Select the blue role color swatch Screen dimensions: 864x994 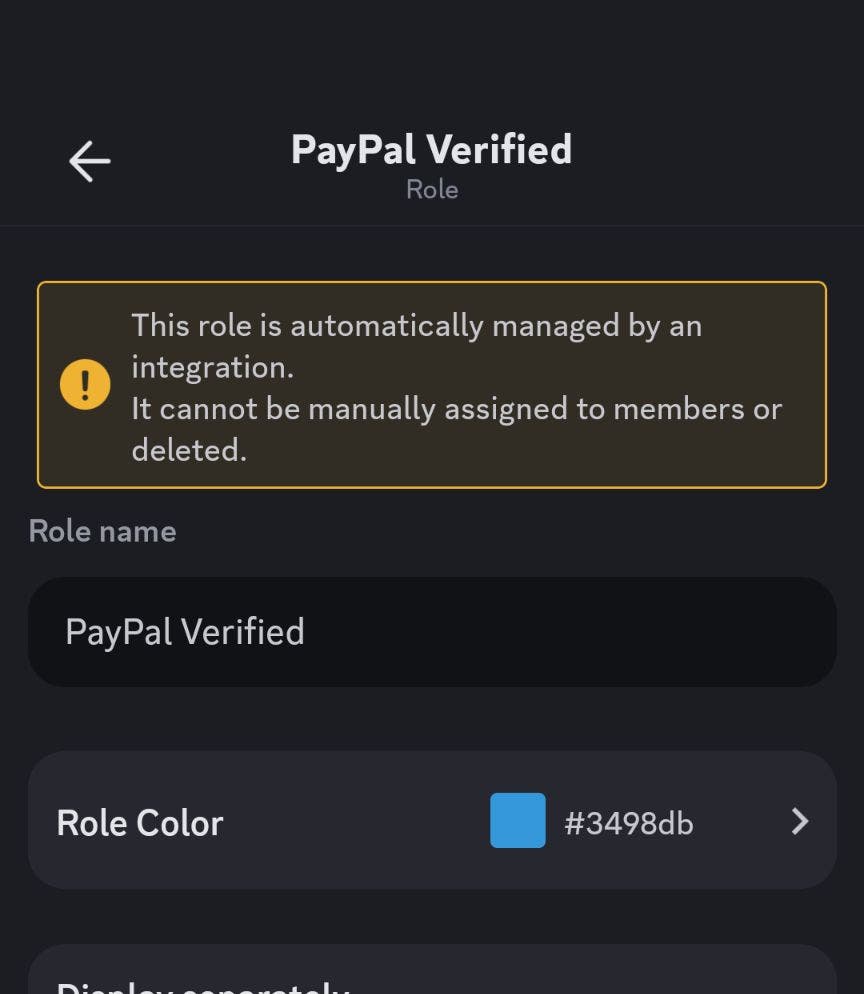518,821
